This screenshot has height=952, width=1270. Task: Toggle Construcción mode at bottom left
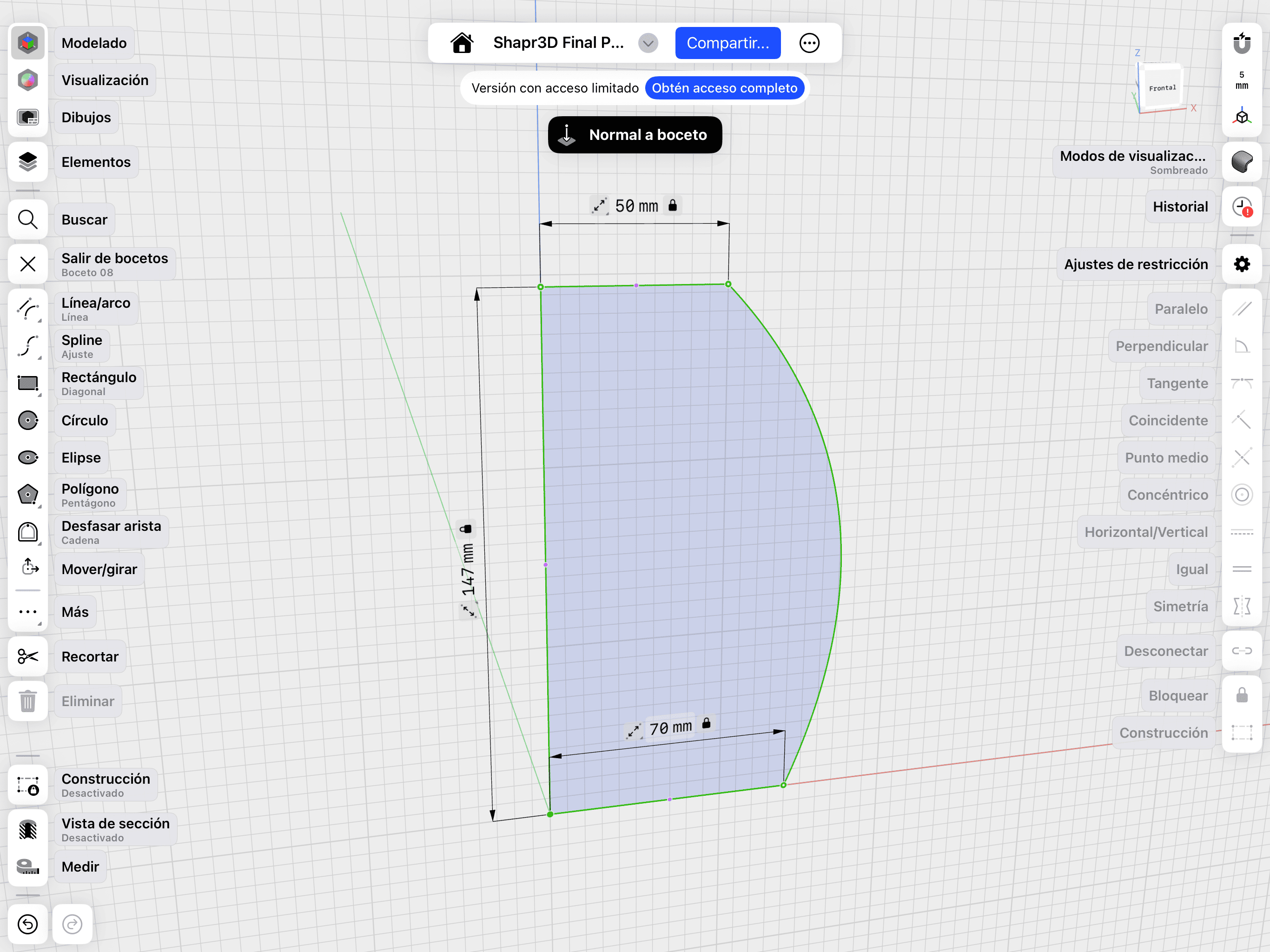pyautogui.click(x=27, y=785)
